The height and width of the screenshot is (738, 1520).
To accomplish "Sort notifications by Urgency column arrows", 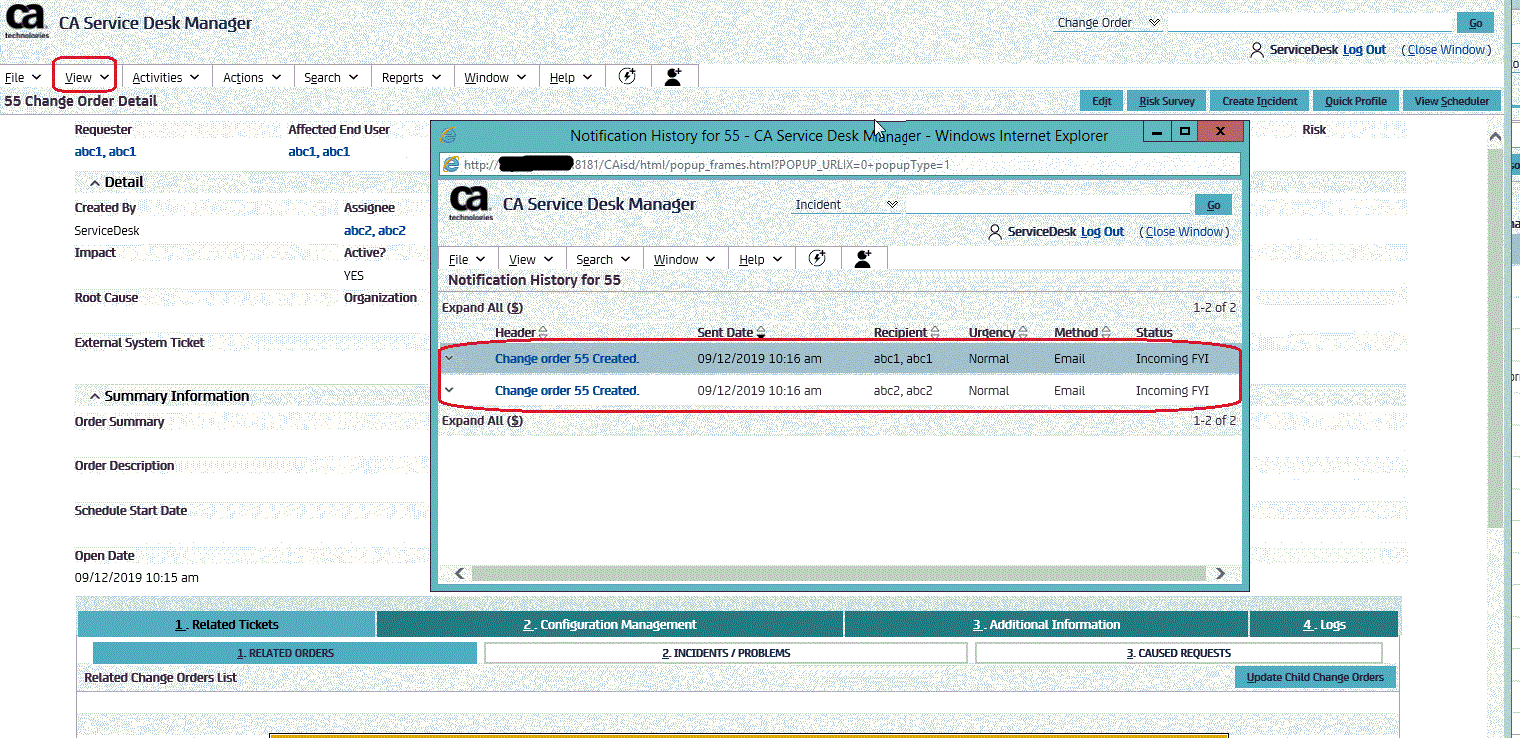I will click(1022, 333).
